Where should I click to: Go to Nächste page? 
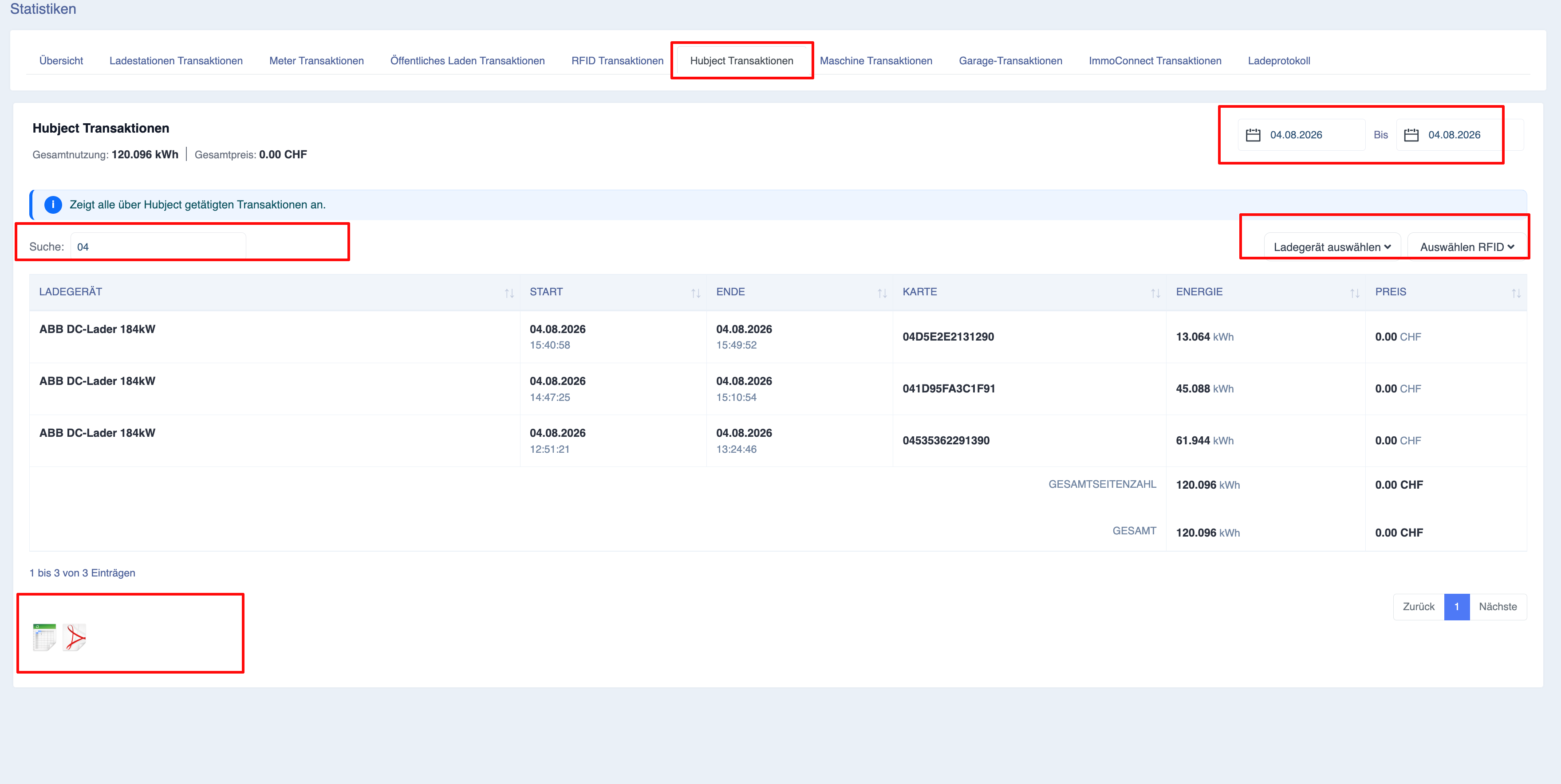(1498, 607)
